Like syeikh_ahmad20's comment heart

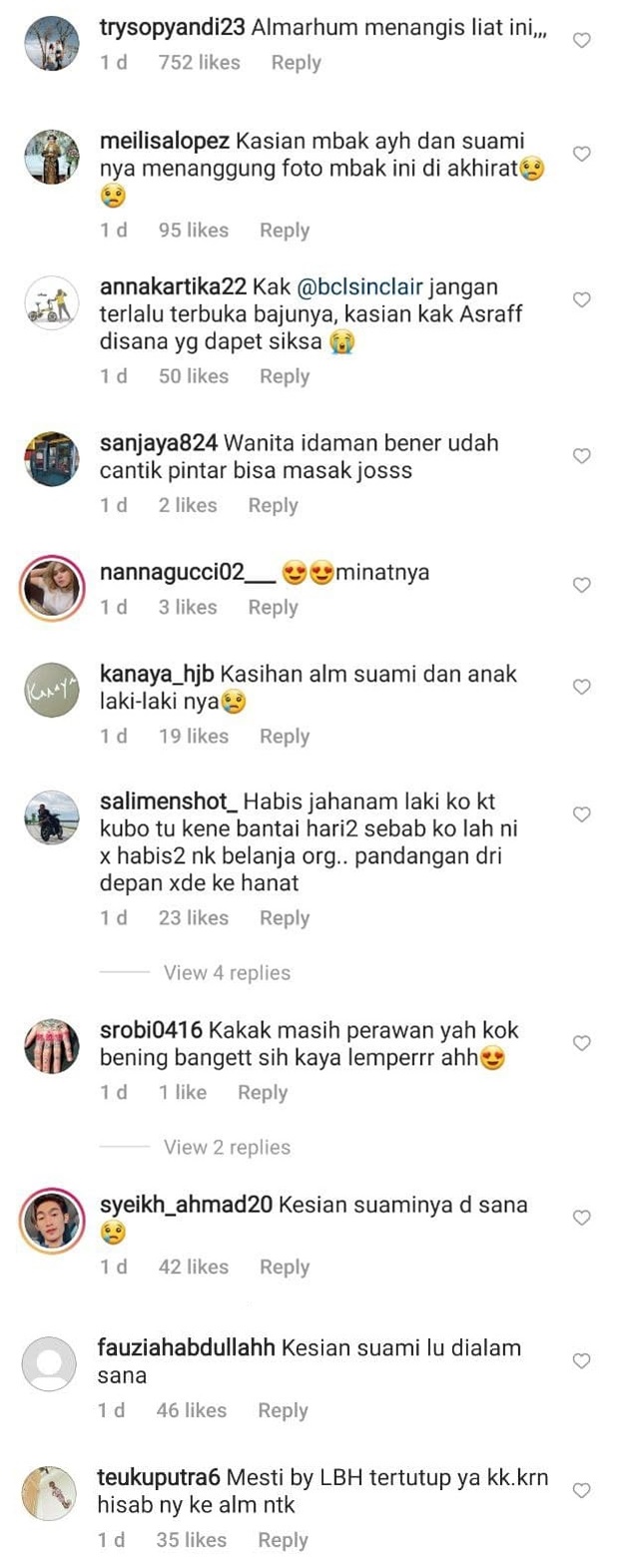coord(582,1218)
